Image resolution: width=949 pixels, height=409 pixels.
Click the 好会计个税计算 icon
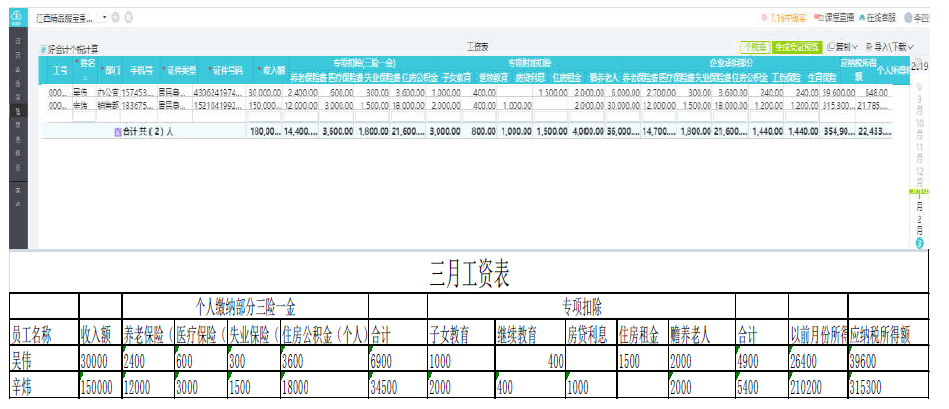click(42, 49)
